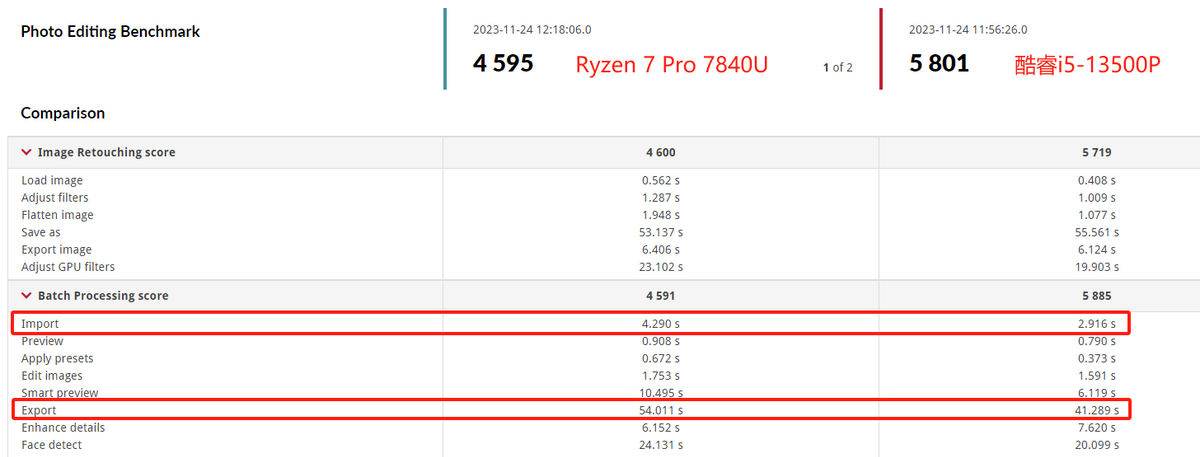The width and height of the screenshot is (1200, 457).
Task: Click the 6.152 s Enhance details value
Action: pyautogui.click(x=661, y=427)
